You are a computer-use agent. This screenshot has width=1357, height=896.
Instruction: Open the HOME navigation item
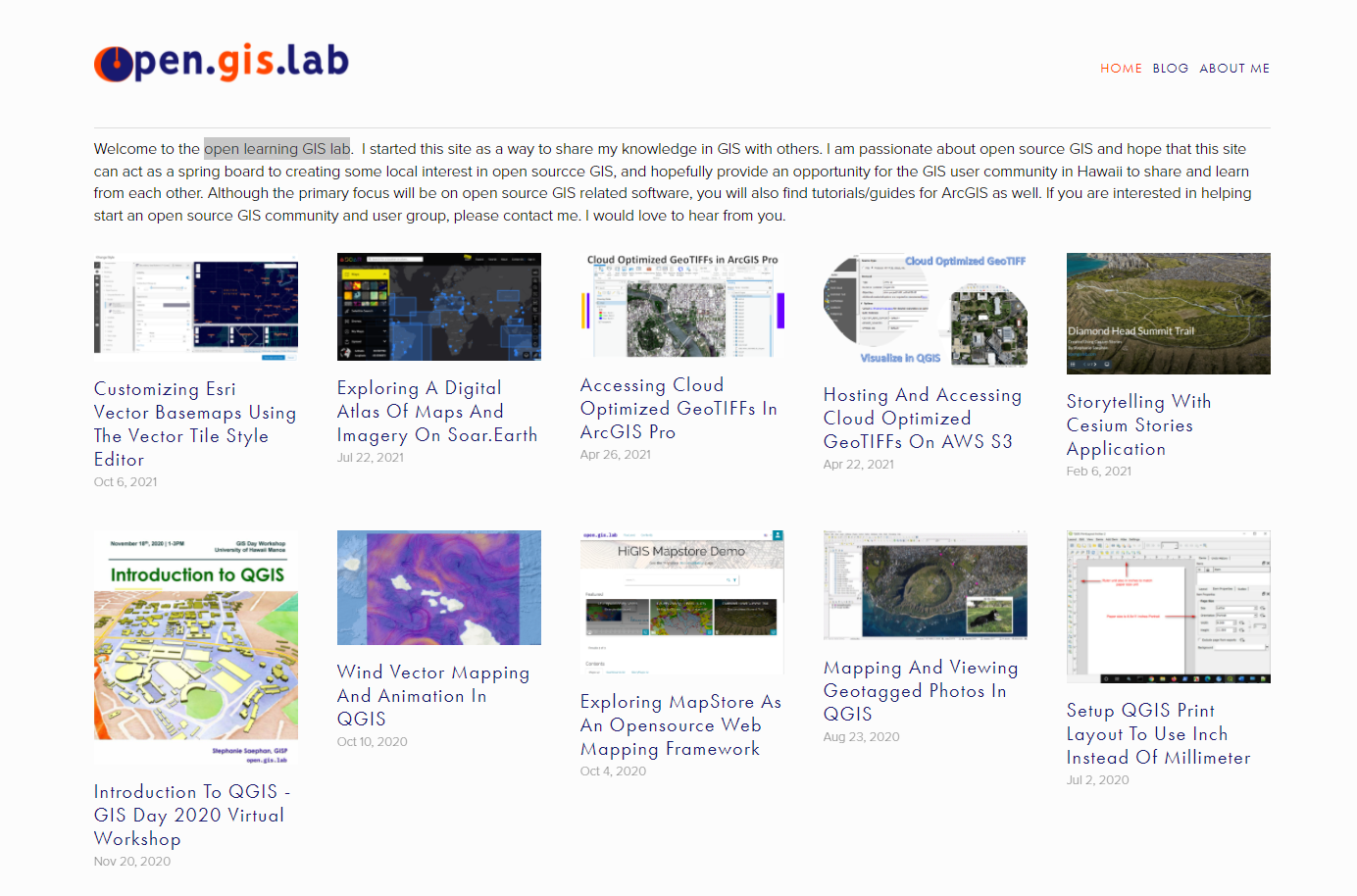click(x=1121, y=69)
